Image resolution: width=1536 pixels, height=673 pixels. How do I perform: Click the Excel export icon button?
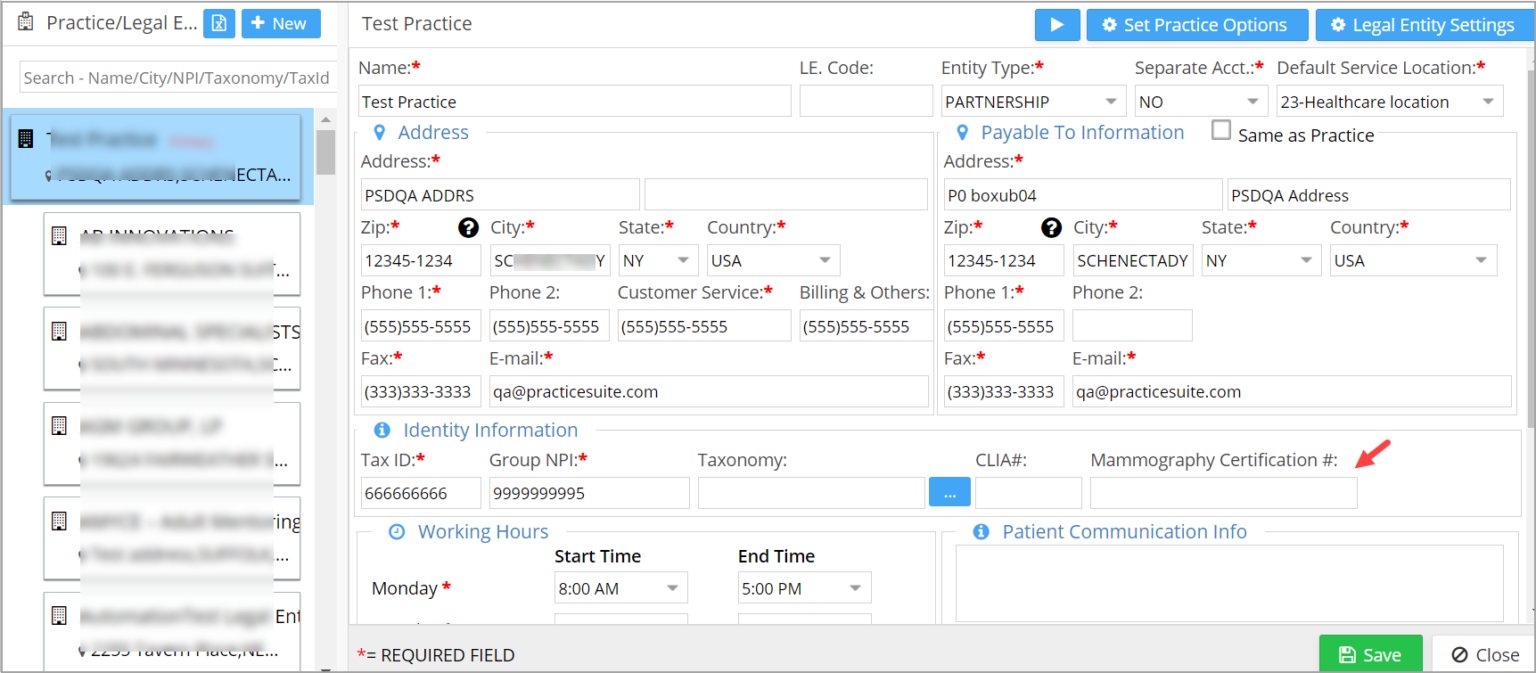(x=219, y=24)
